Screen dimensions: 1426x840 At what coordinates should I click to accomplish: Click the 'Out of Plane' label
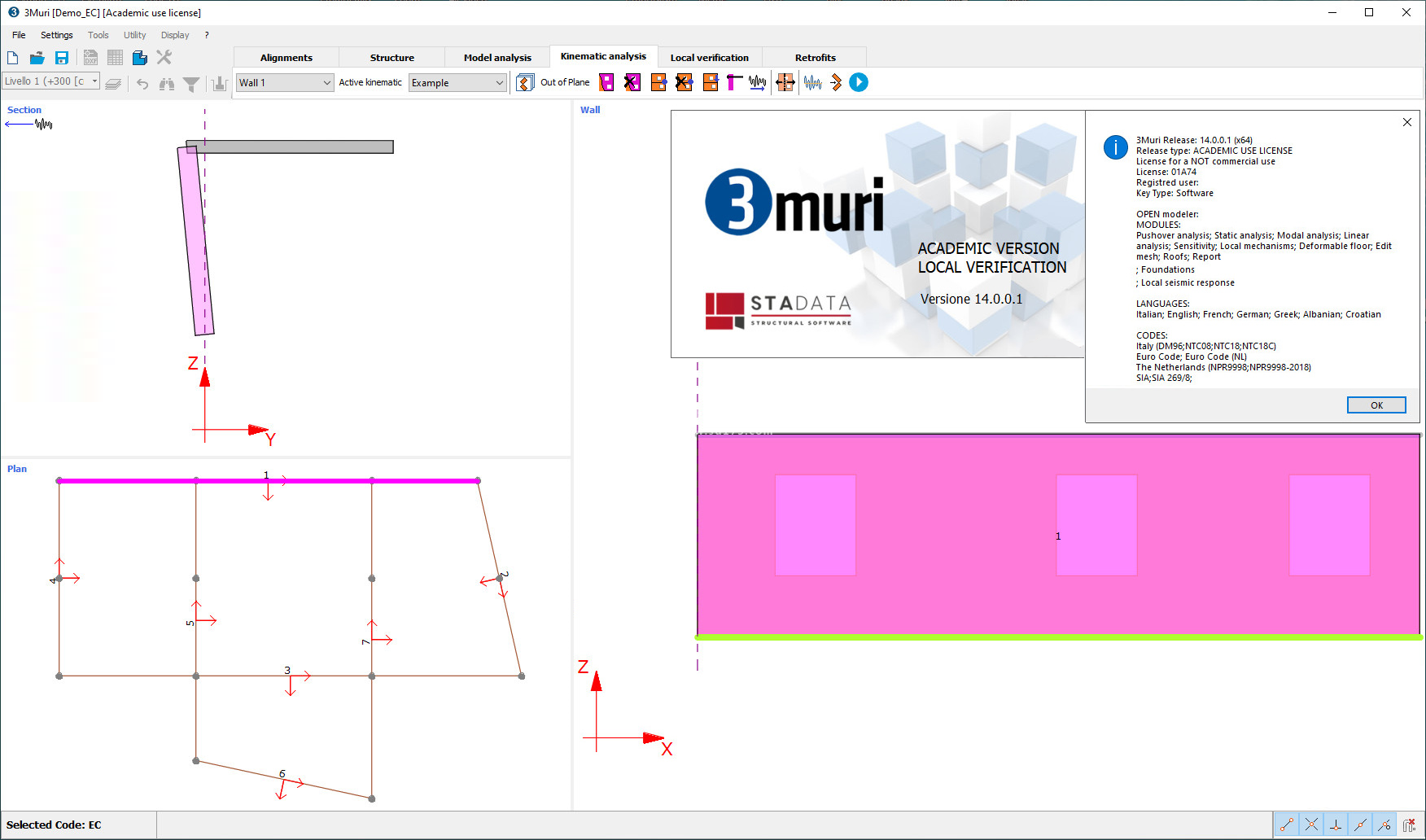pyautogui.click(x=565, y=82)
